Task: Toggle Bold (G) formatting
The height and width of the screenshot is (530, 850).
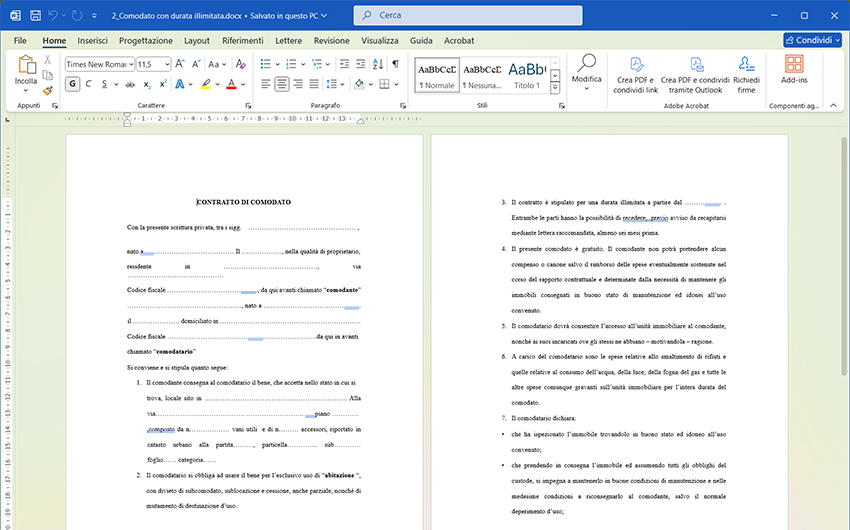Action: (73, 84)
